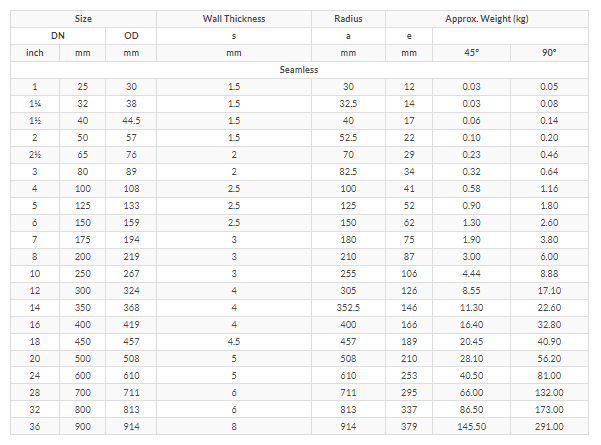Select the Seamless section heading row
Image resolution: width=601 pixels, height=445 pixels.
(299, 70)
